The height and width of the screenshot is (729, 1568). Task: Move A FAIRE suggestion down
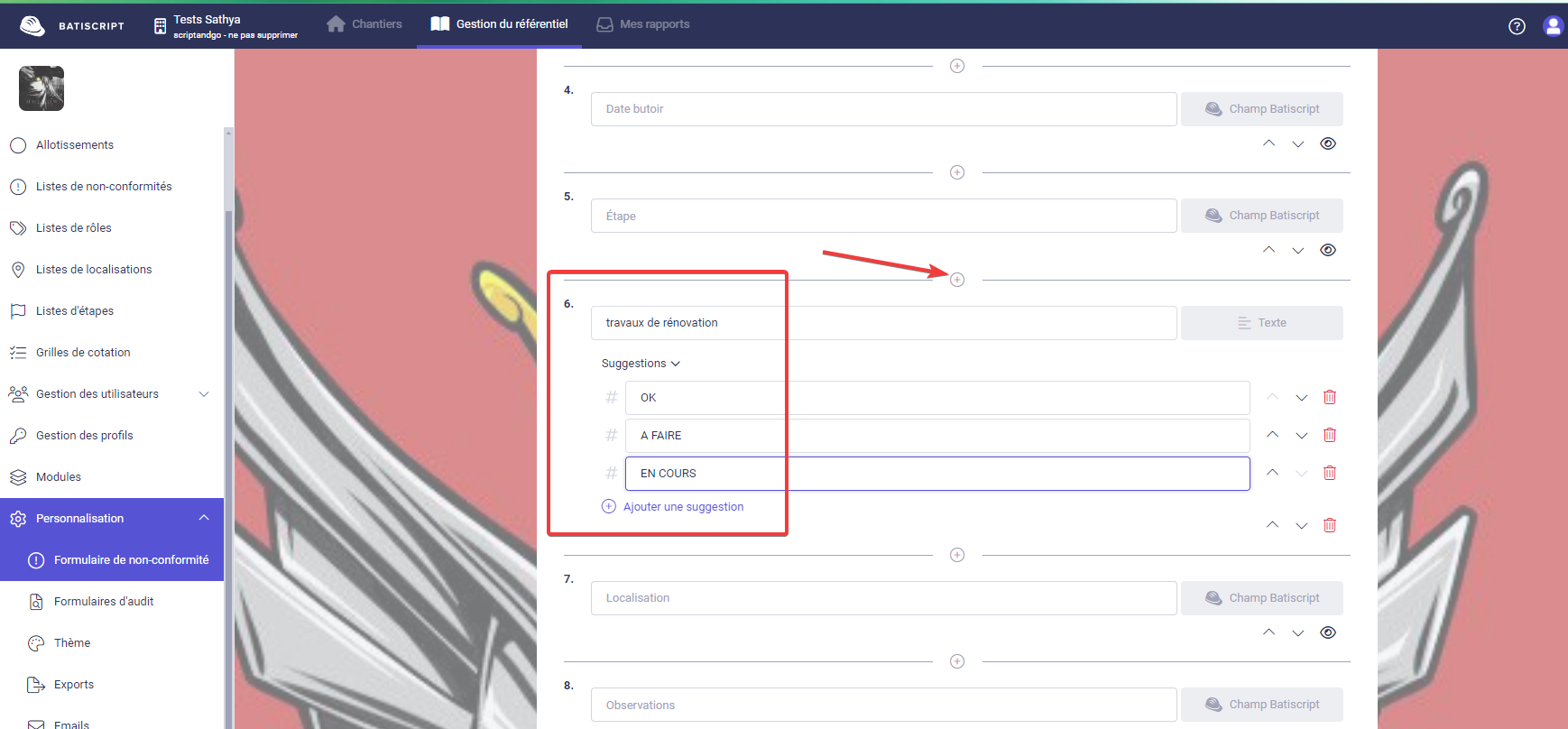pyautogui.click(x=1302, y=436)
